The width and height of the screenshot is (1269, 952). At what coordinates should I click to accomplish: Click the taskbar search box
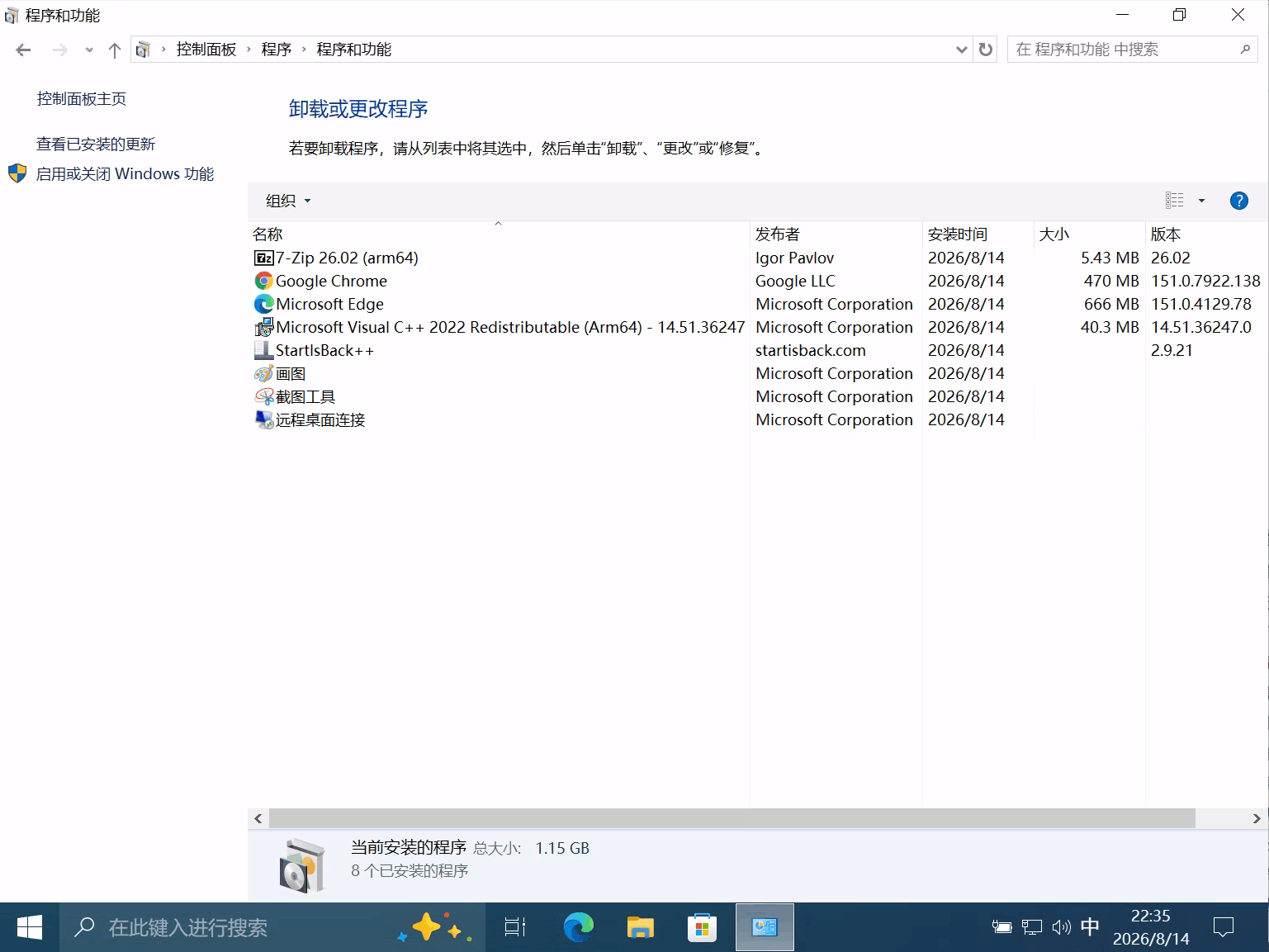272,927
